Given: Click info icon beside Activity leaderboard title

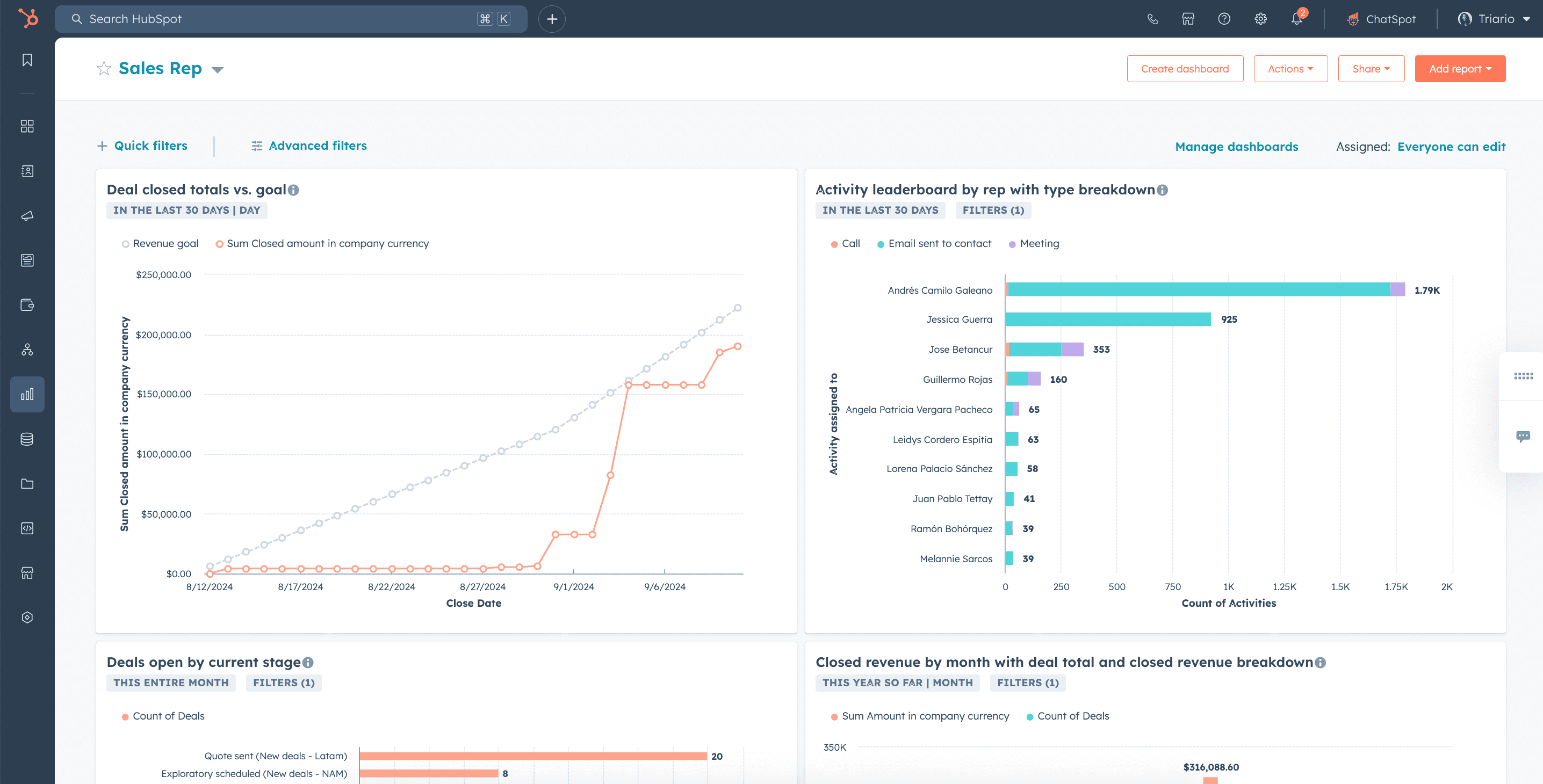Looking at the screenshot, I should point(1162,190).
